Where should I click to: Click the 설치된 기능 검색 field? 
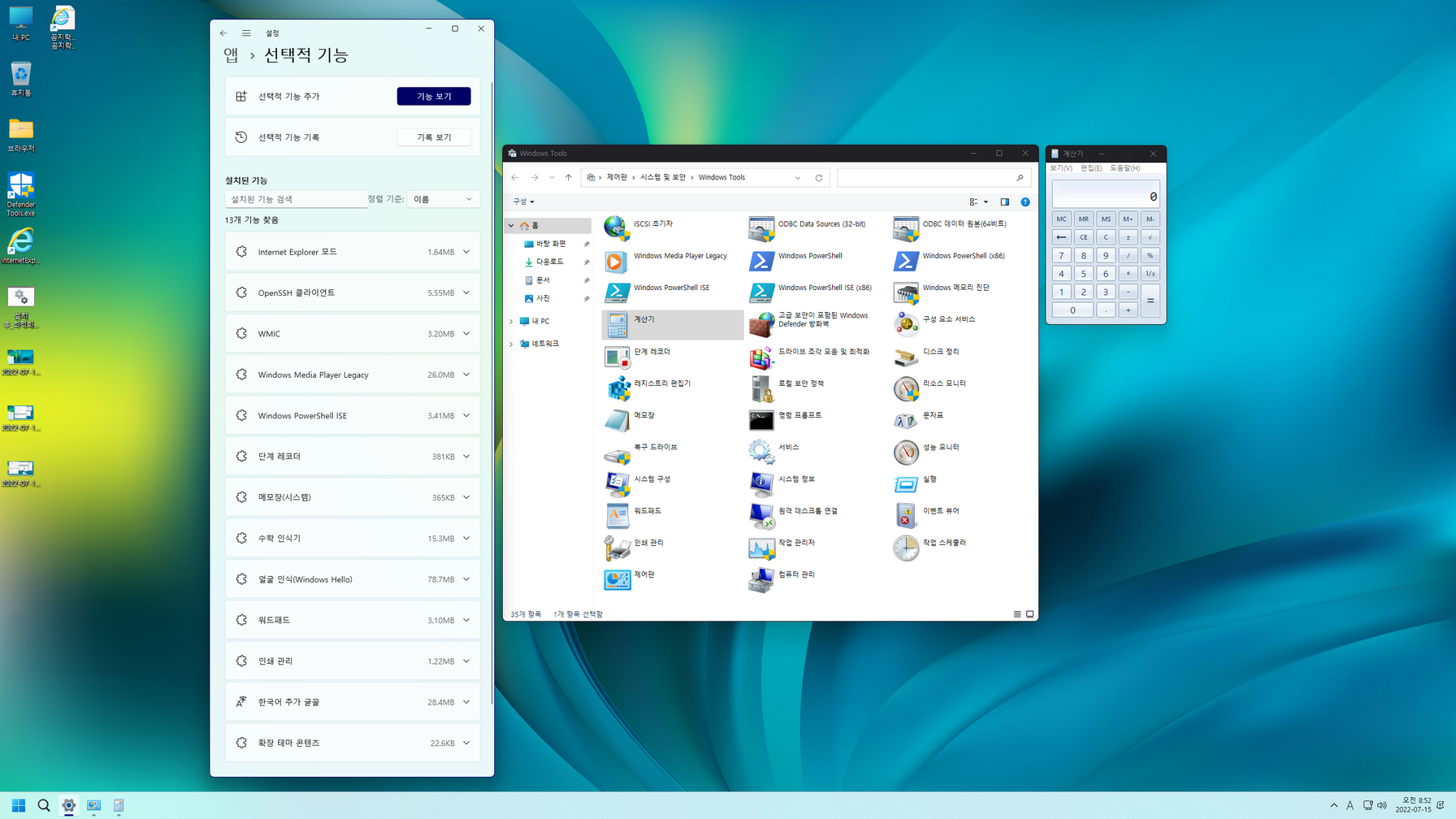(x=296, y=199)
